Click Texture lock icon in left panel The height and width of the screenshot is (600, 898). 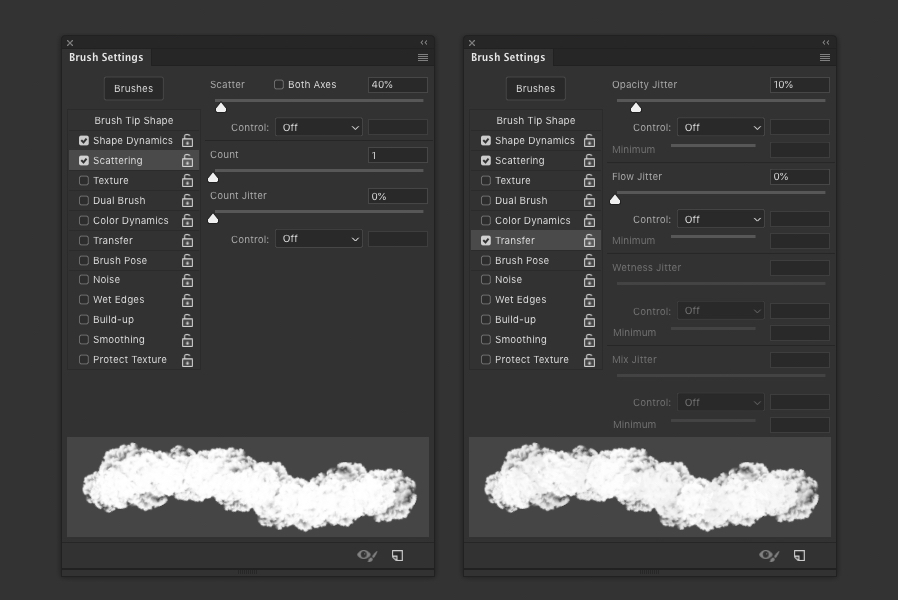coord(187,180)
